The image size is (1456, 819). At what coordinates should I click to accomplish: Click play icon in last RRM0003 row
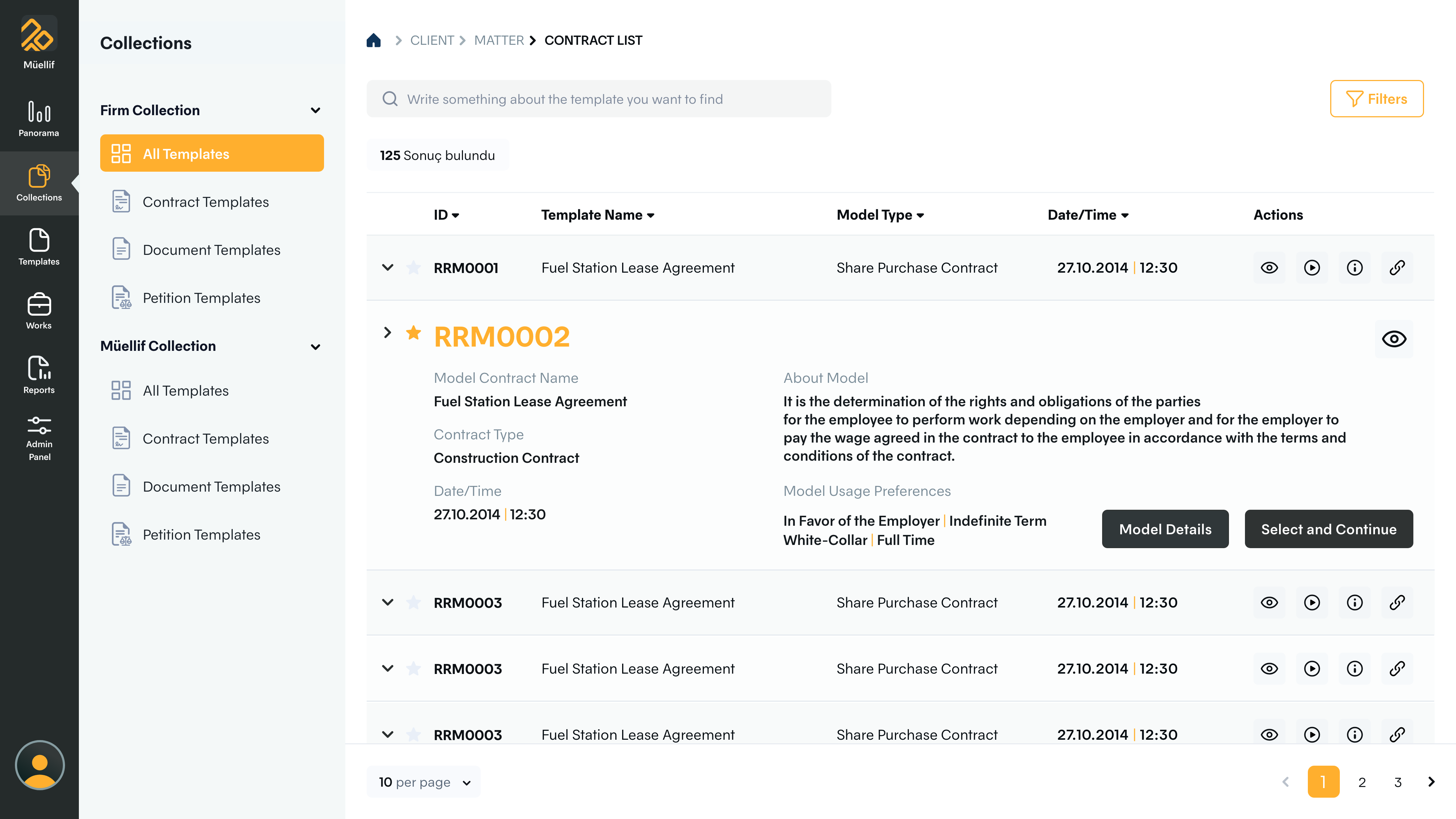point(1312,734)
